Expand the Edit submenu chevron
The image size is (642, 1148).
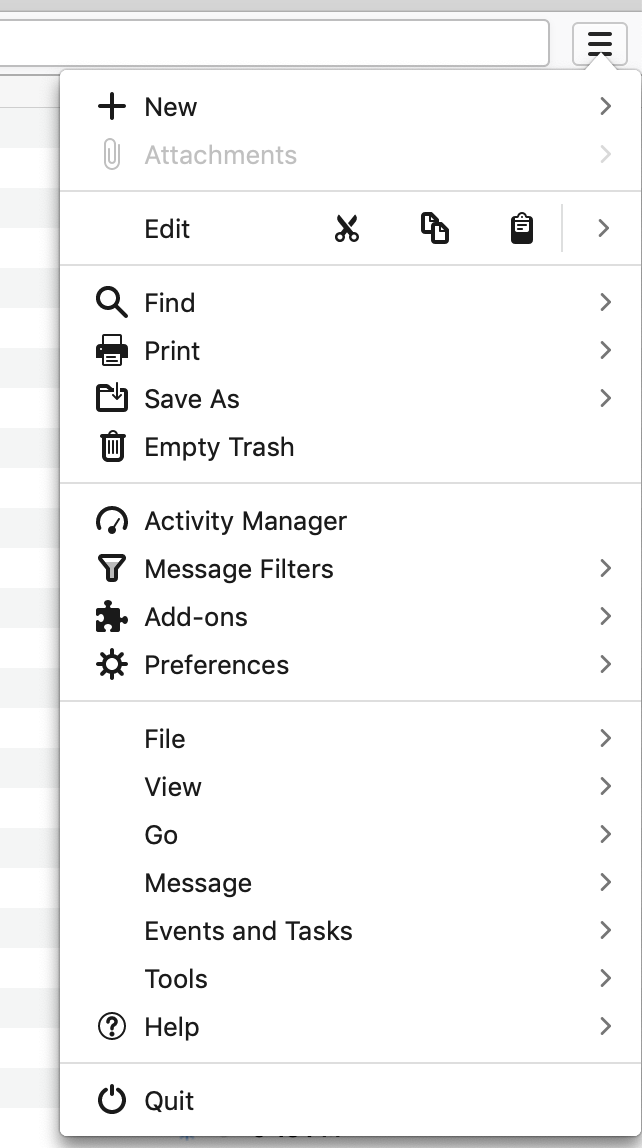pyautogui.click(x=603, y=229)
